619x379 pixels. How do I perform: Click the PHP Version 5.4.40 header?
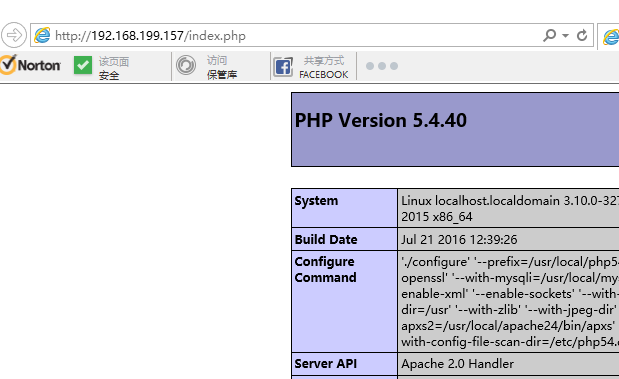[x=381, y=120]
